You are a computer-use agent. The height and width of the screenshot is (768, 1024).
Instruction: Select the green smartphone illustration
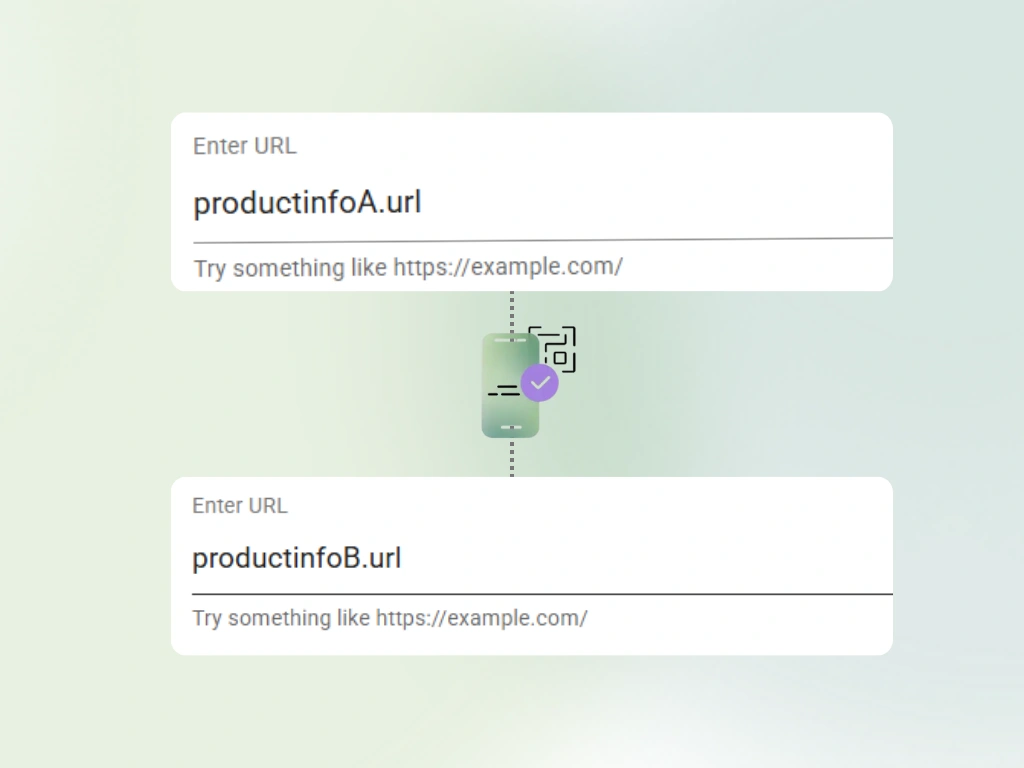(511, 385)
